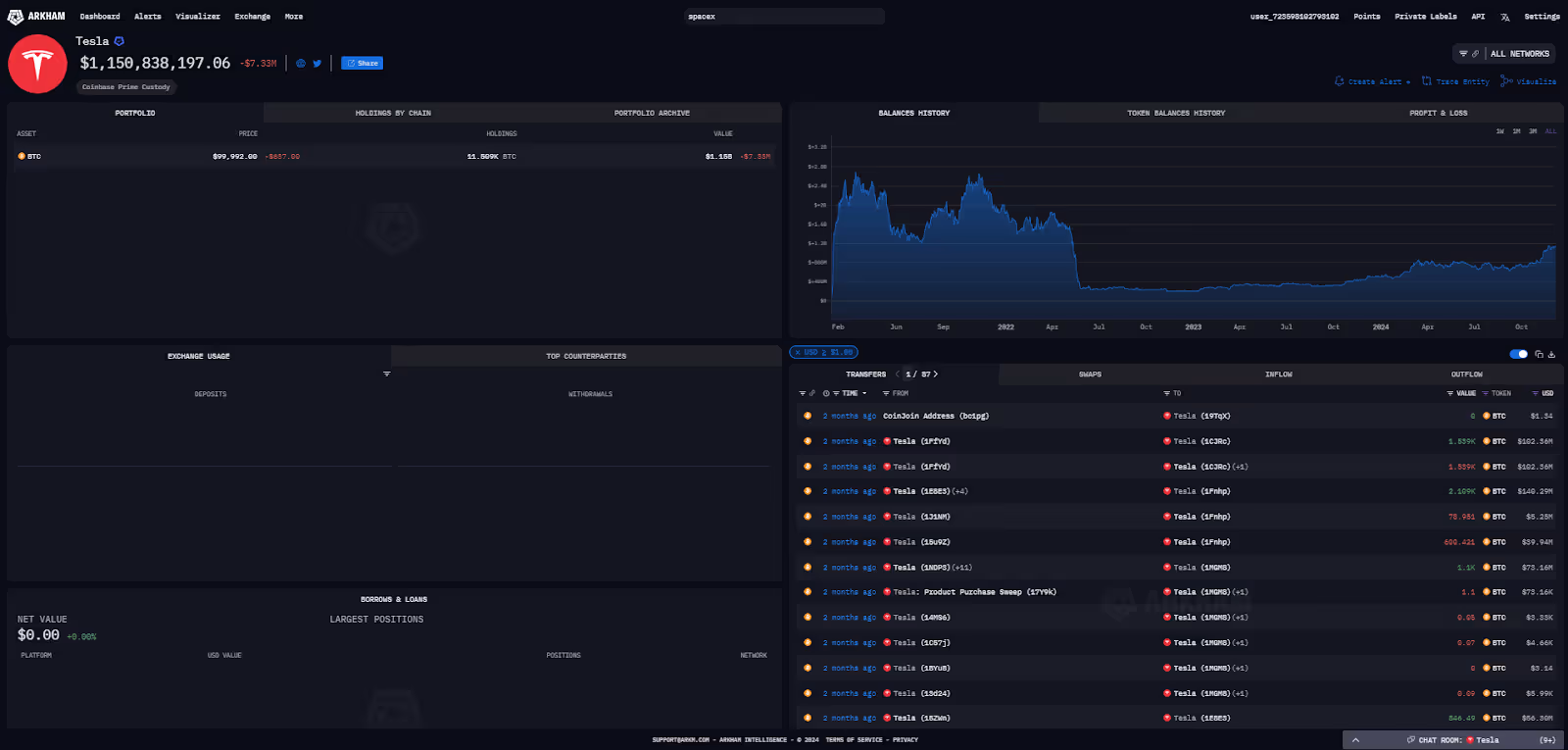The height and width of the screenshot is (750, 1568).
Task: Switch to Outflow tab
Action: 1466,375
